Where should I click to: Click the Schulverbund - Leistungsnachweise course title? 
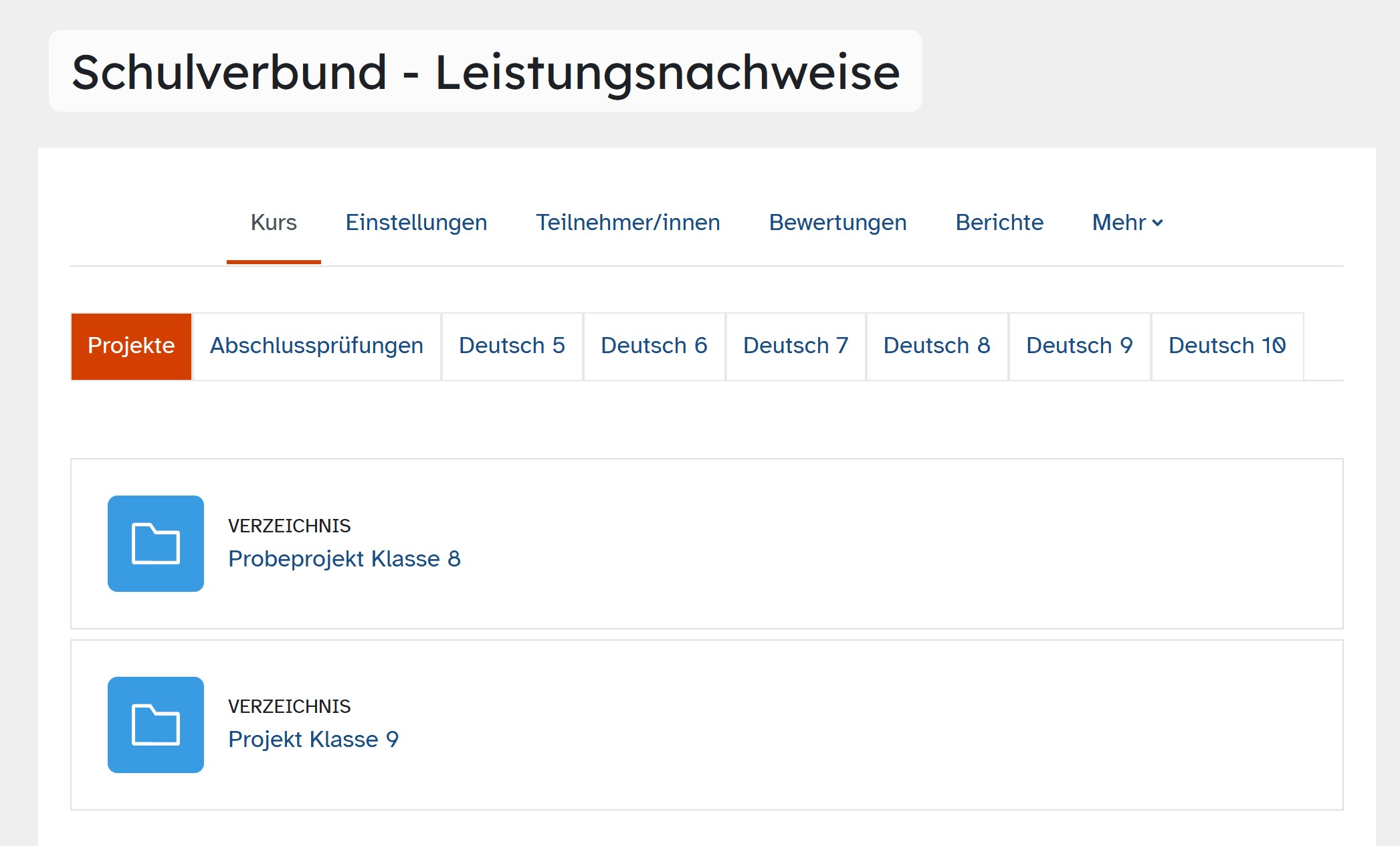click(x=486, y=72)
